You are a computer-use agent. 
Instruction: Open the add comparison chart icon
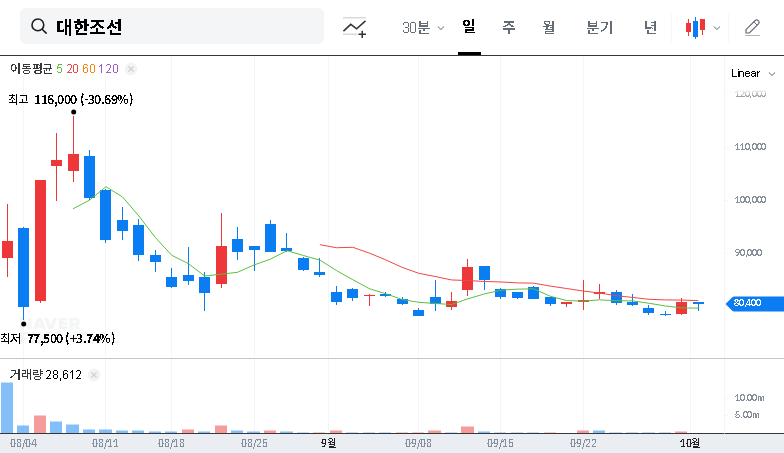coord(354,28)
